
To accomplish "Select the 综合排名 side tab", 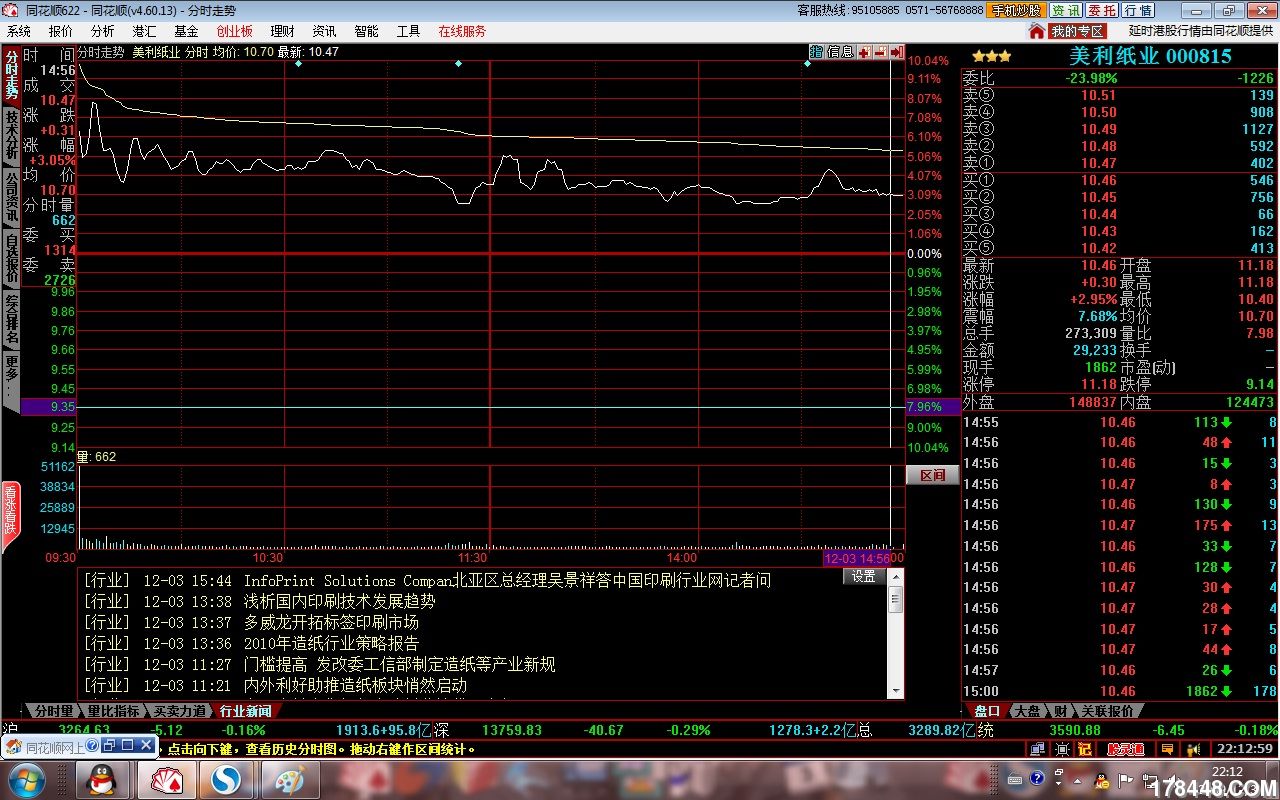I will 11,318.
